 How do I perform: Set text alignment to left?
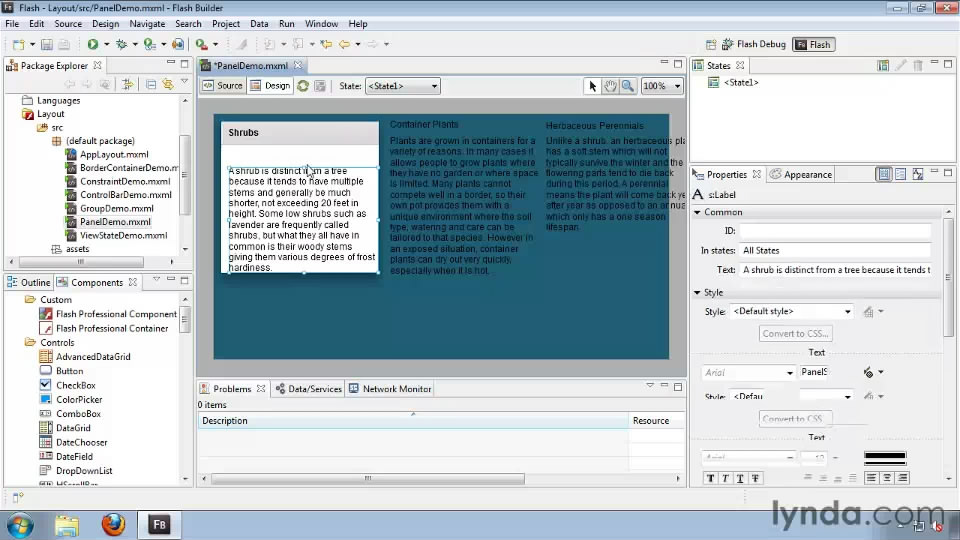point(871,478)
